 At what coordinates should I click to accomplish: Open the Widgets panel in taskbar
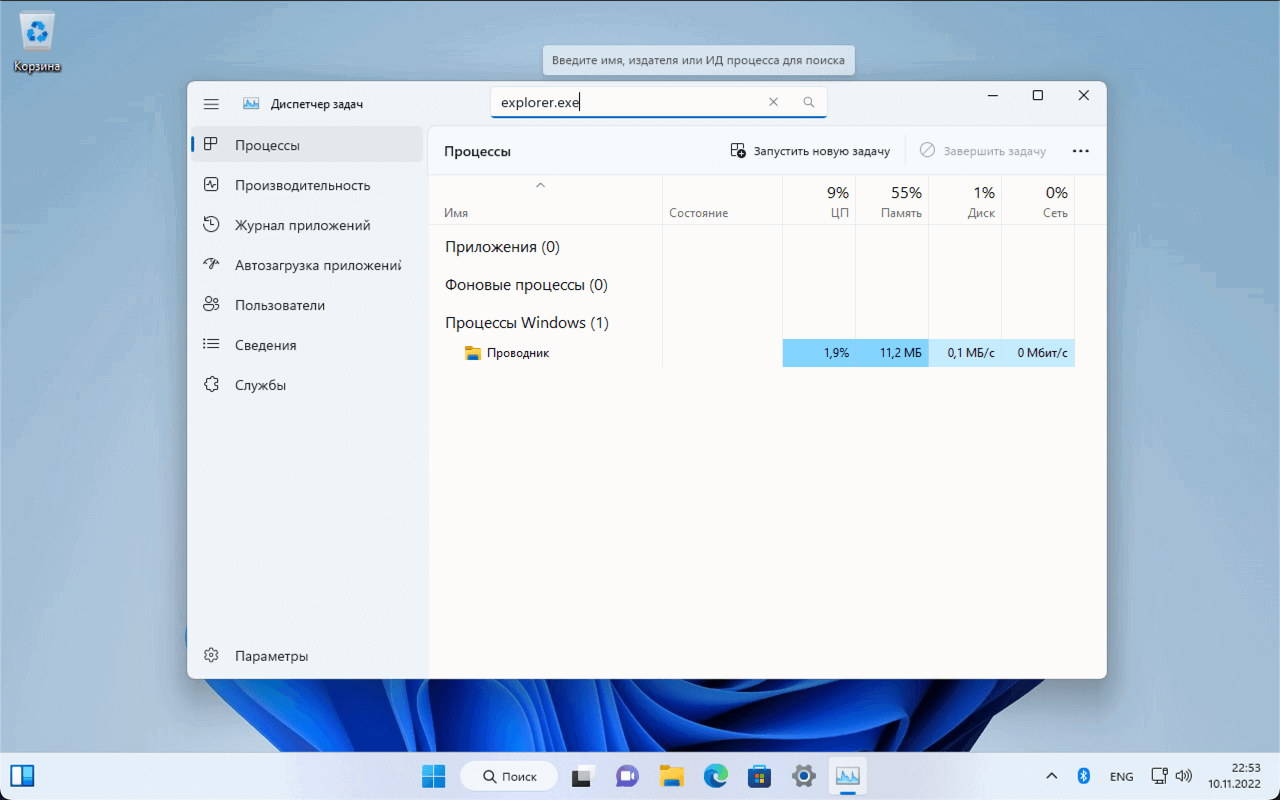pos(22,776)
